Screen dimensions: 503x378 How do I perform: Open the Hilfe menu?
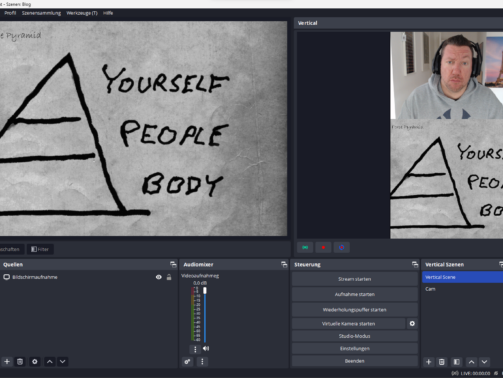click(x=108, y=13)
